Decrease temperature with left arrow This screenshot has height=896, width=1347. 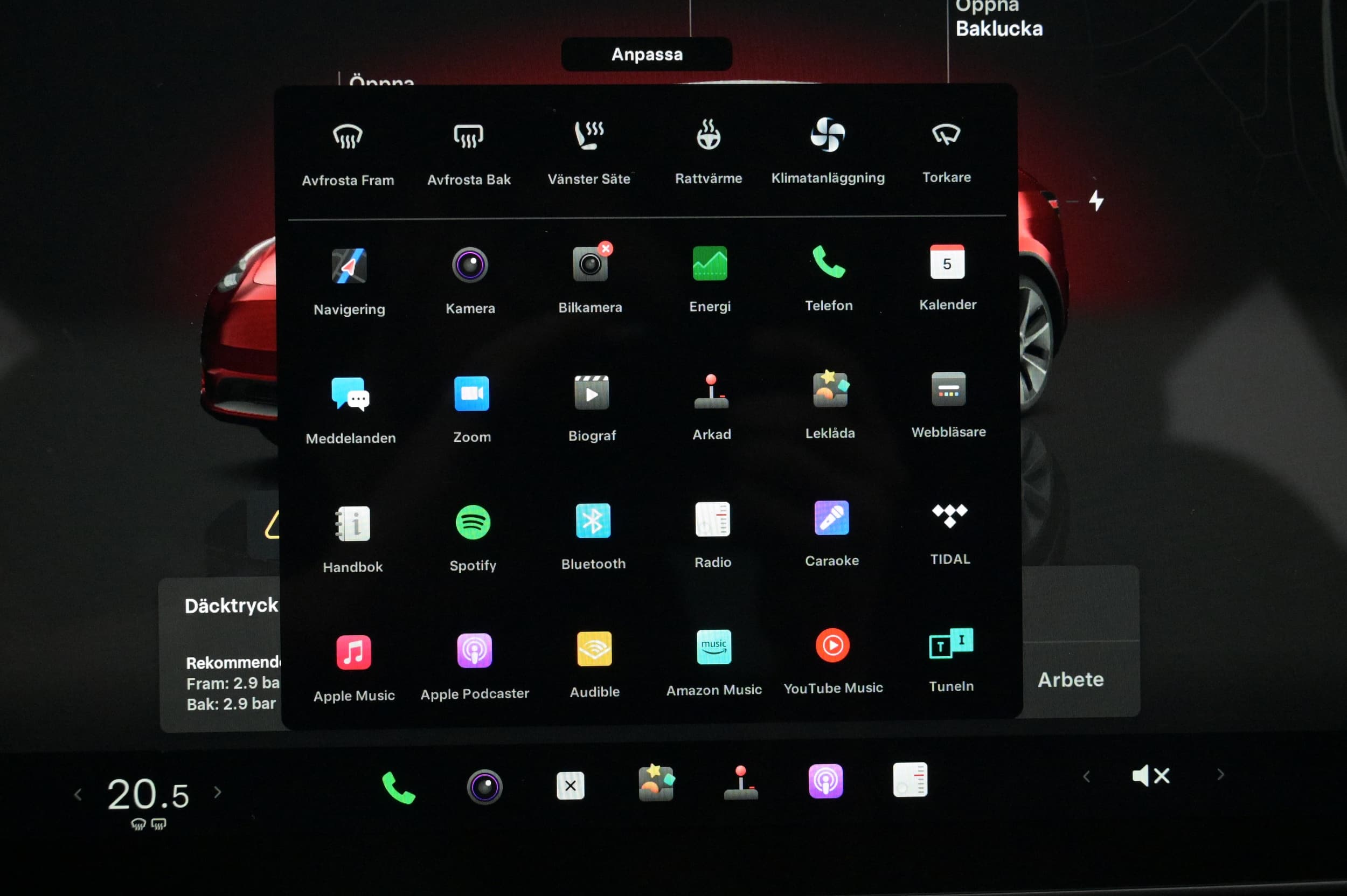(x=78, y=795)
